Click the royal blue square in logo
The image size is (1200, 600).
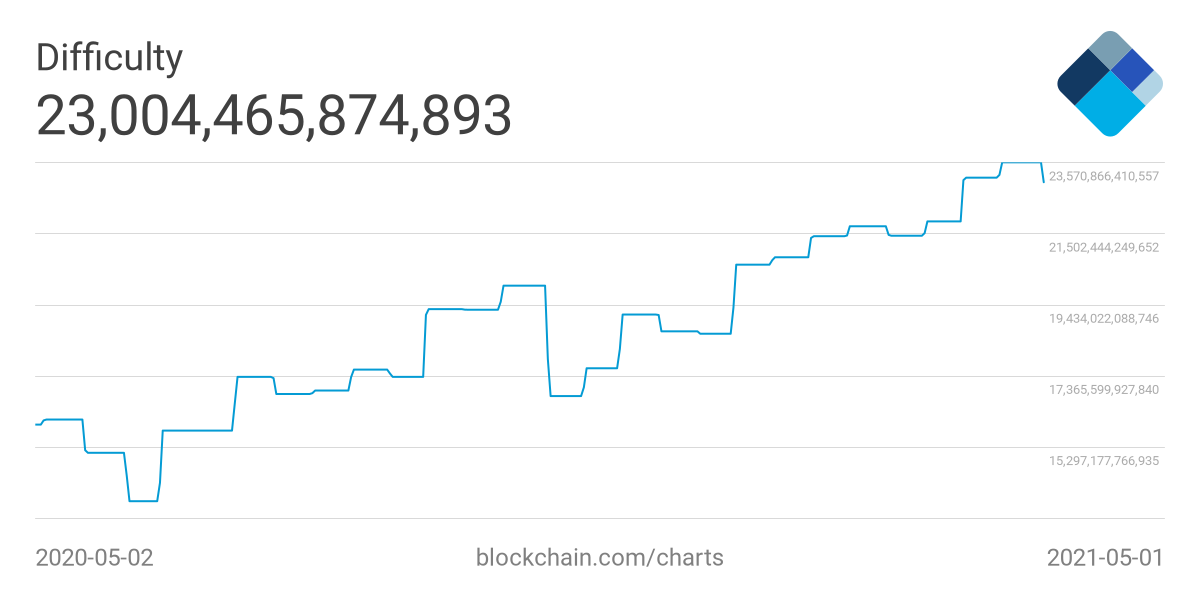tap(1131, 69)
